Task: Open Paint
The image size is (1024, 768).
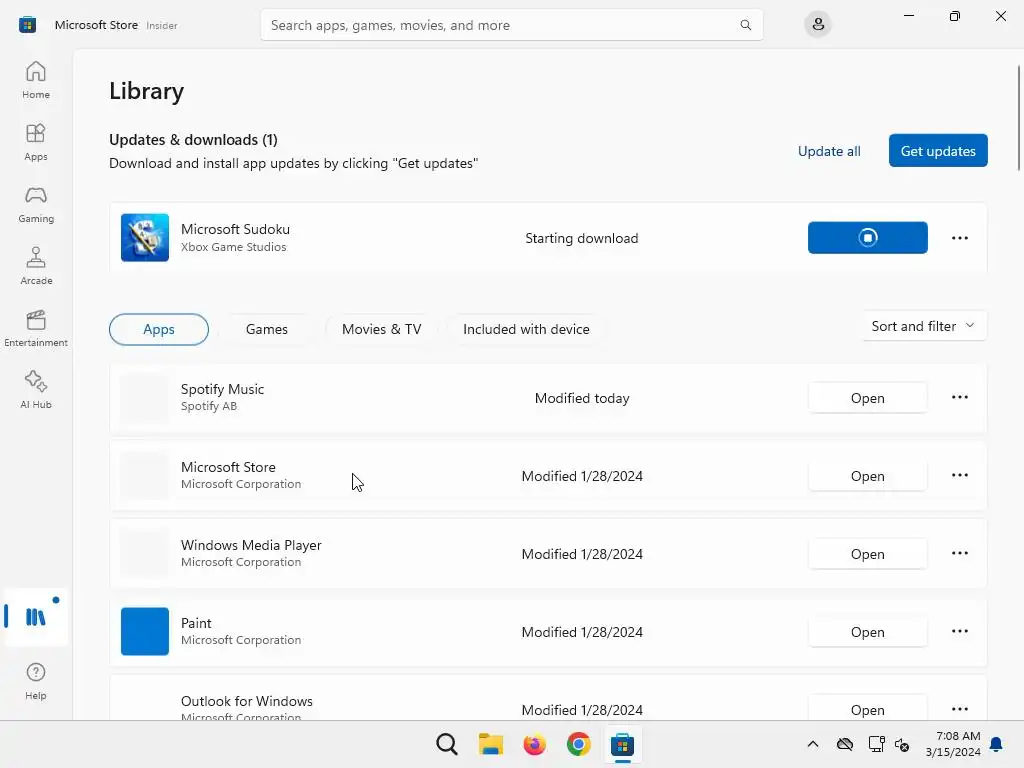Action: coord(867,632)
